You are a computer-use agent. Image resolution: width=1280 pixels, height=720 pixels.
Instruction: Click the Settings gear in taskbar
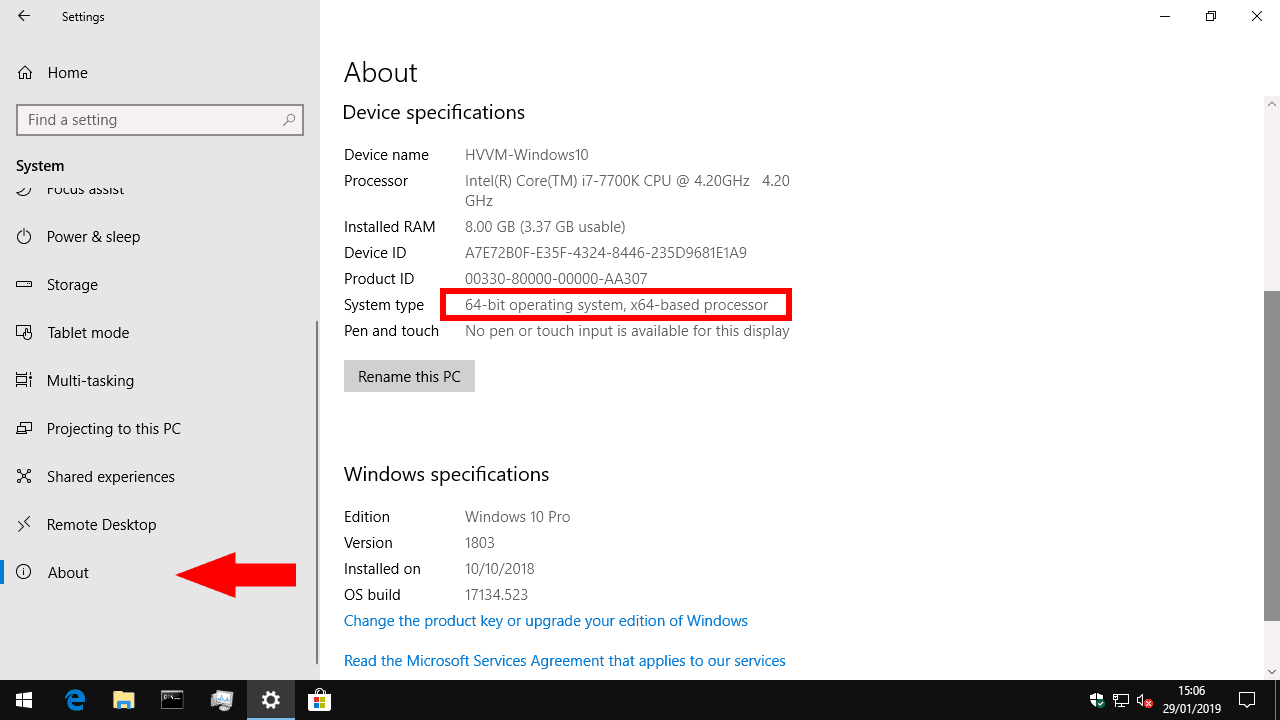click(x=270, y=700)
